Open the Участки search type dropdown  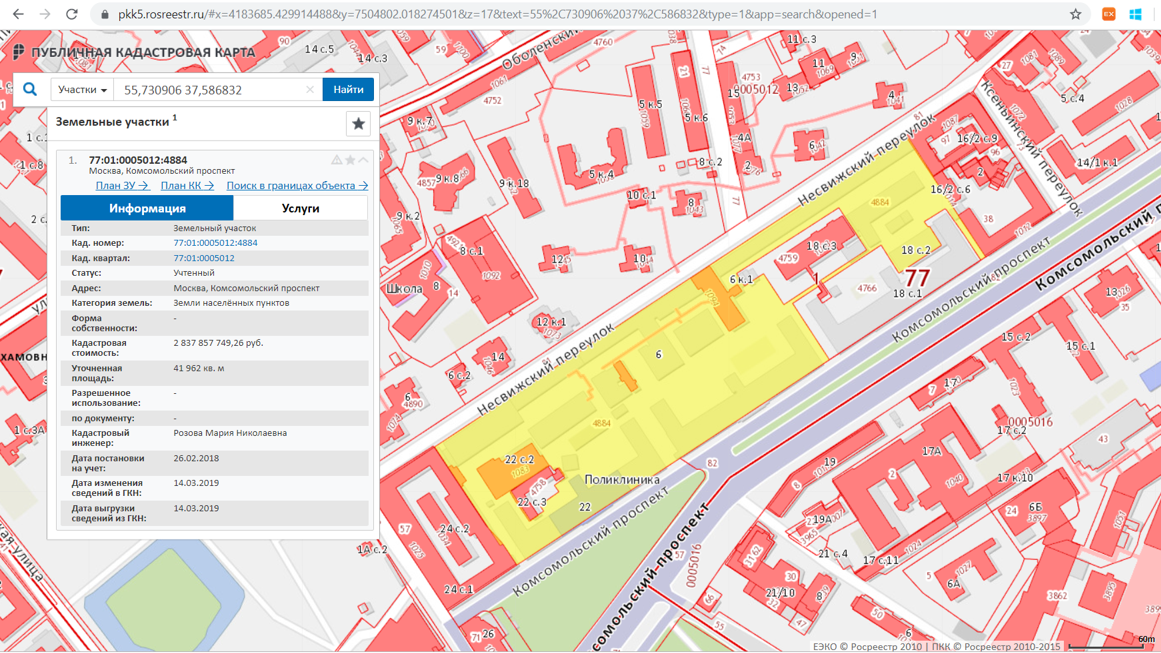tap(82, 90)
